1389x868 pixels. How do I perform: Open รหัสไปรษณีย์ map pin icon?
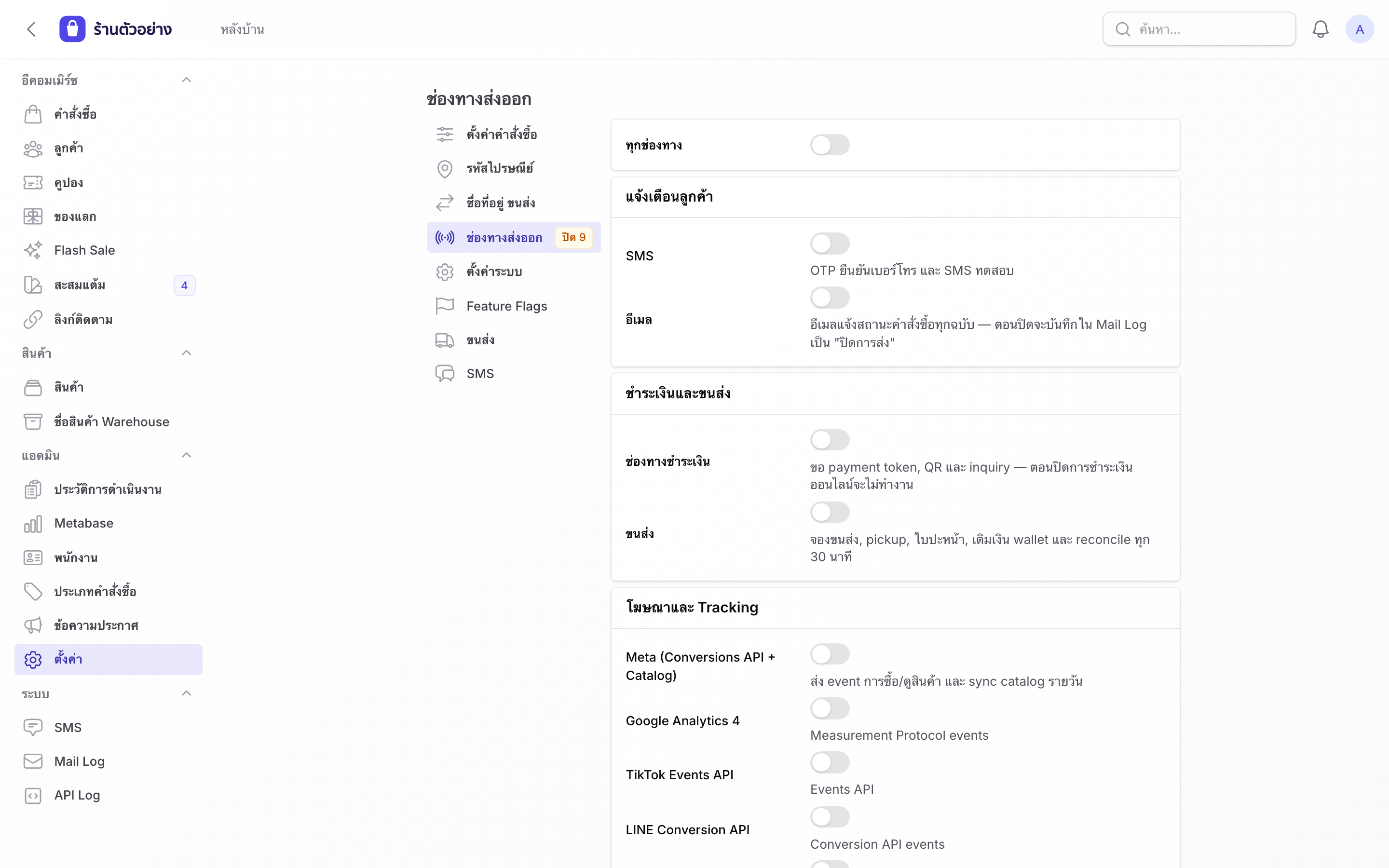[x=445, y=169]
